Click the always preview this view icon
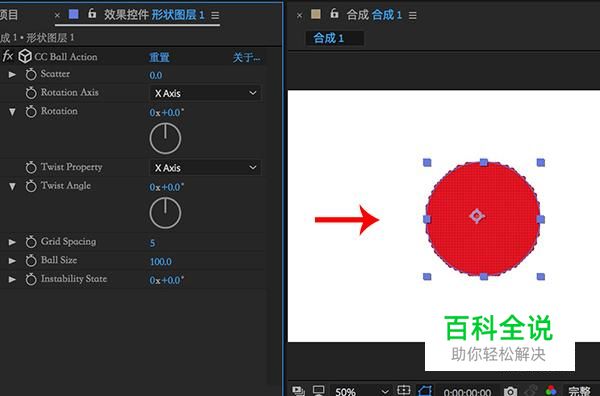Viewport: 600px width, 396px height. tap(298, 391)
